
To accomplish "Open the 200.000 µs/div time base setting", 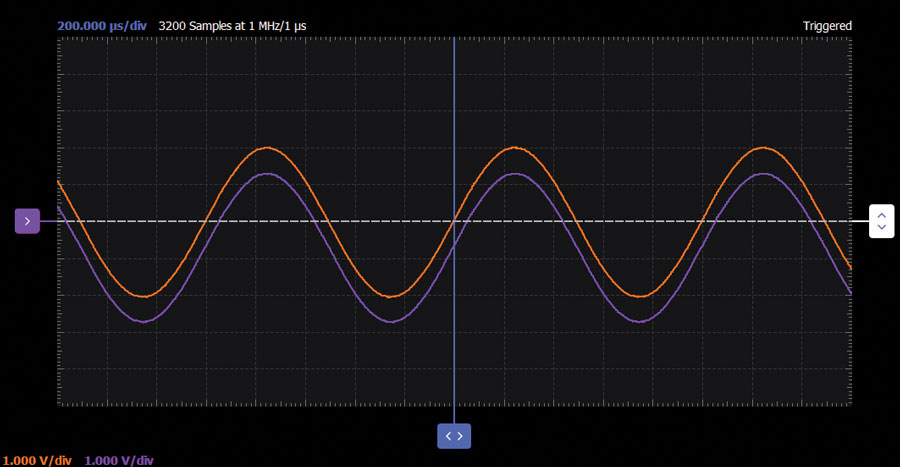I will (102, 25).
